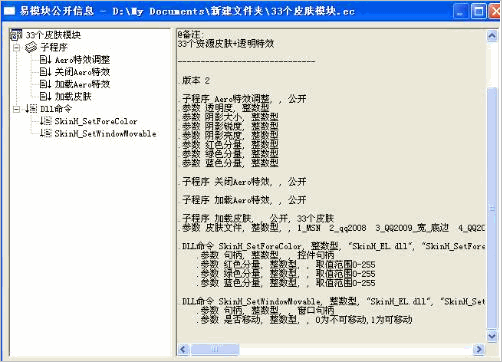The height and width of the screenshot is (362, 502).
Task: Click the 窗口句柄 parameter line
Action: coord(267,310)
